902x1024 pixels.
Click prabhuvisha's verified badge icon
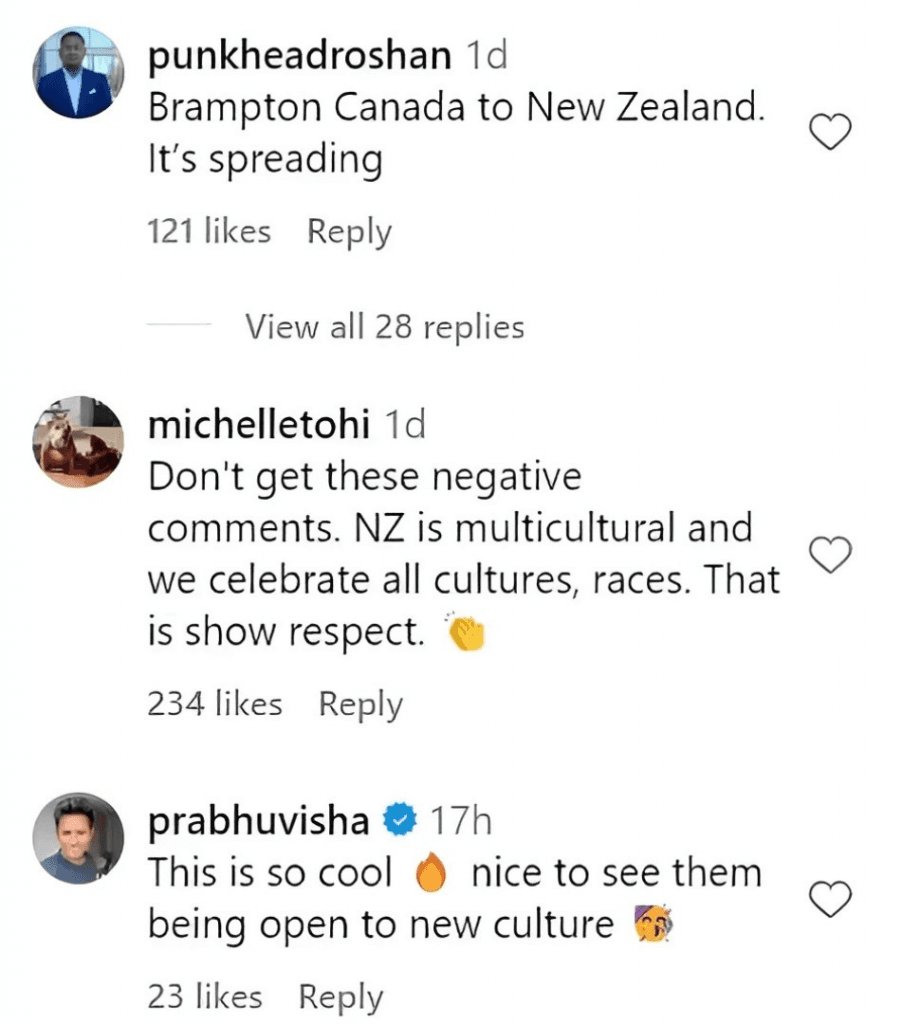coord(400,822)
